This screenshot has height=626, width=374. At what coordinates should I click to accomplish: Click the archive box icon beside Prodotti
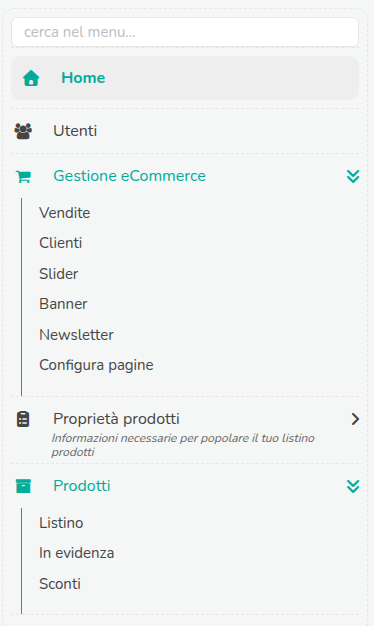tap(23, 486)
